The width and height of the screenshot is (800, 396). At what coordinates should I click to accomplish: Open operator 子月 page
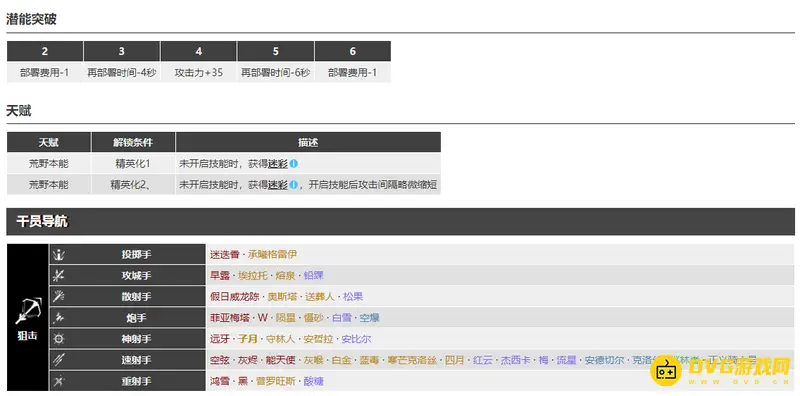click(x=248, y=339)
